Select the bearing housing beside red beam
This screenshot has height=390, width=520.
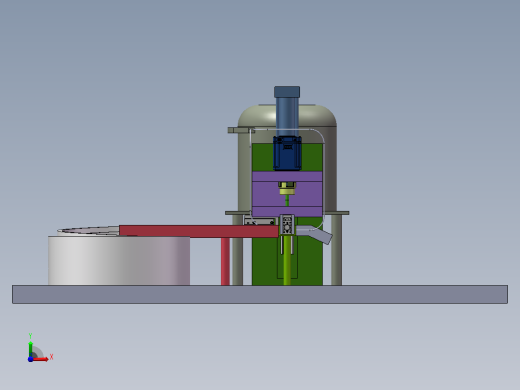tap(287, 225)
